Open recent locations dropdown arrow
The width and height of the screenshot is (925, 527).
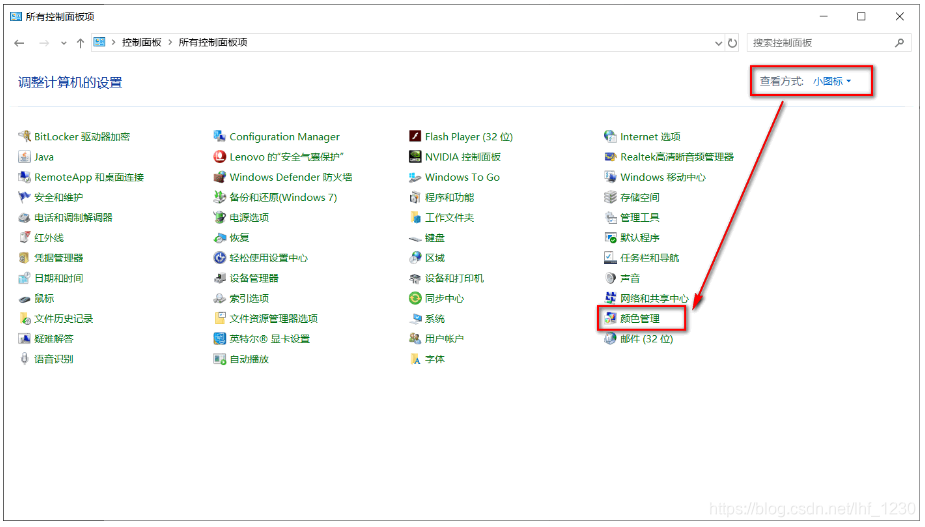point(64,43)
